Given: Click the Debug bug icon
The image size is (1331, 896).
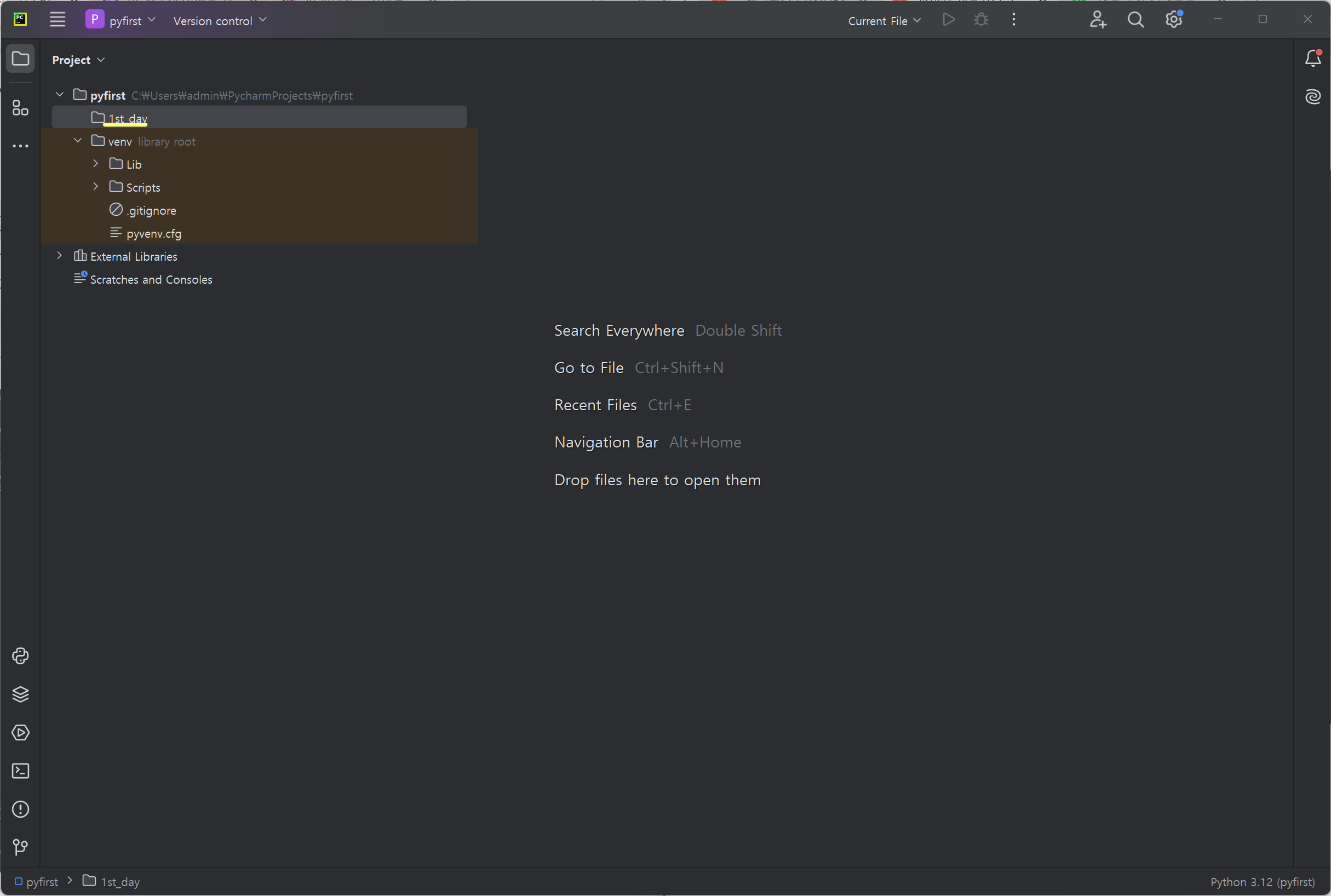Looking at the screenshot, I should [x=981, y=20].
